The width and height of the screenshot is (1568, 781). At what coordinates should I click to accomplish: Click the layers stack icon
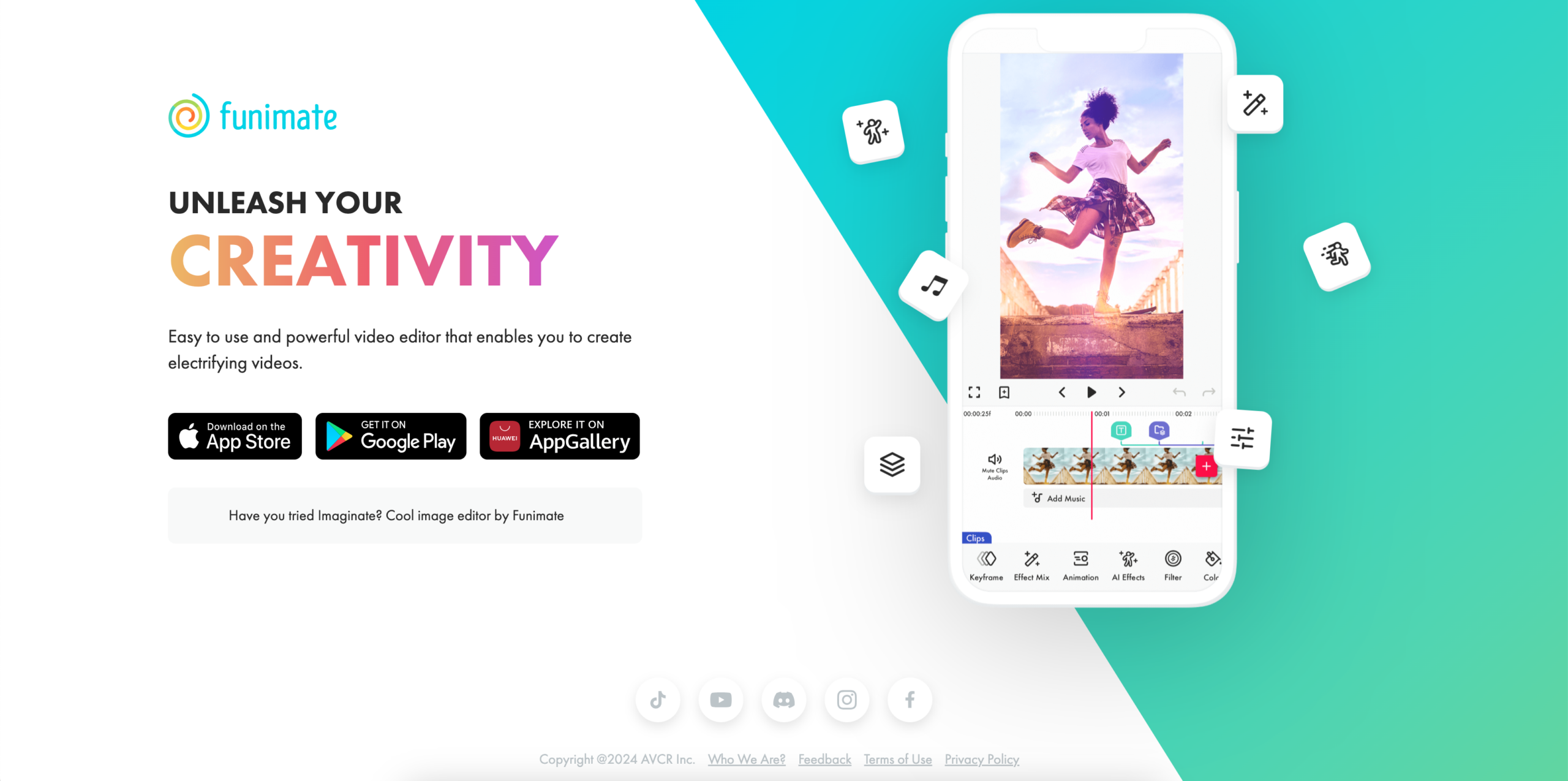892,464
